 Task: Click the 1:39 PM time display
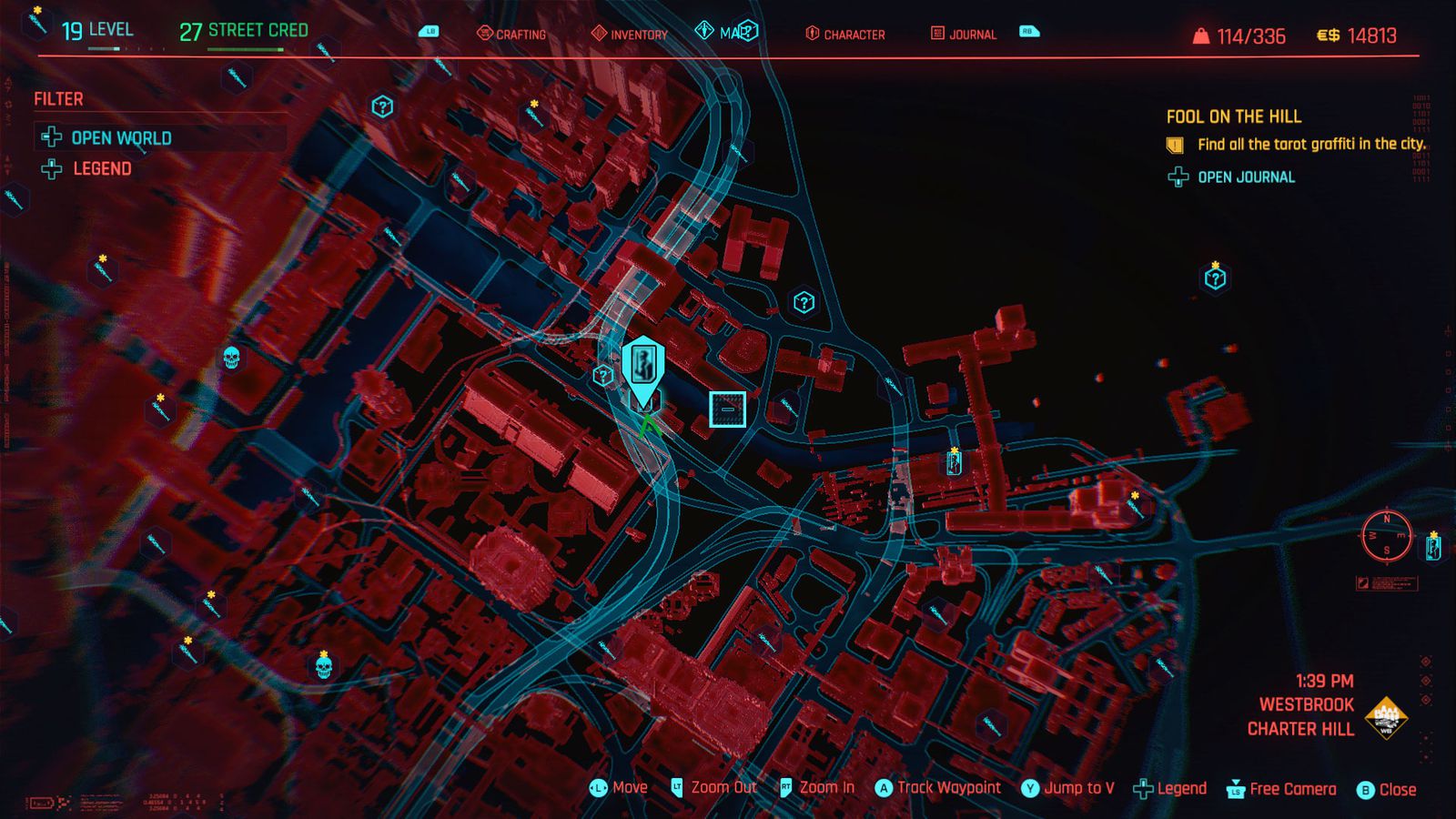click(x=1324, y=681)
